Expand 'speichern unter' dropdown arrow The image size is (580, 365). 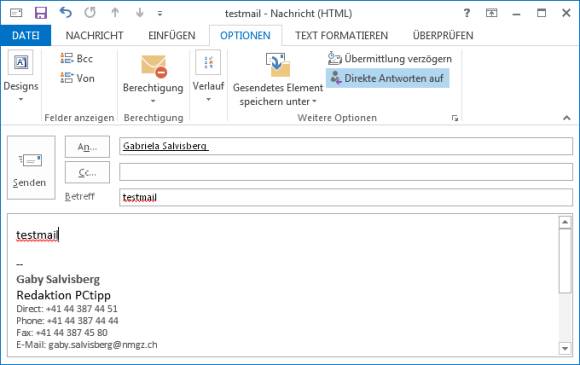coord(314,101)
